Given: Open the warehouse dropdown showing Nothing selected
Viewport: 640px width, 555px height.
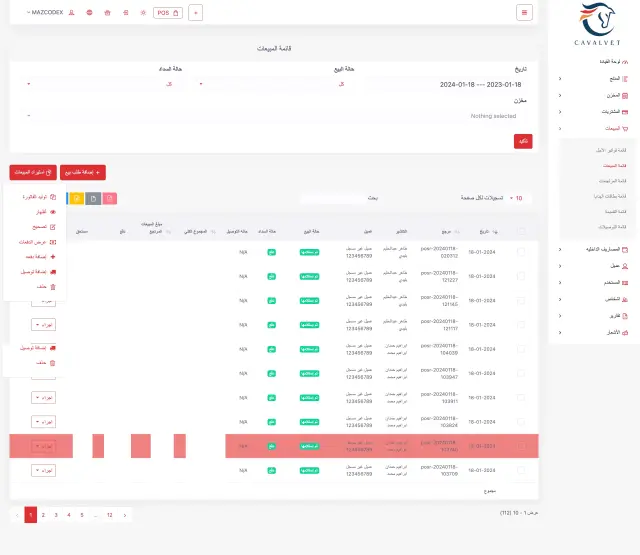Looking at the screenshot, I should point(274,116).
